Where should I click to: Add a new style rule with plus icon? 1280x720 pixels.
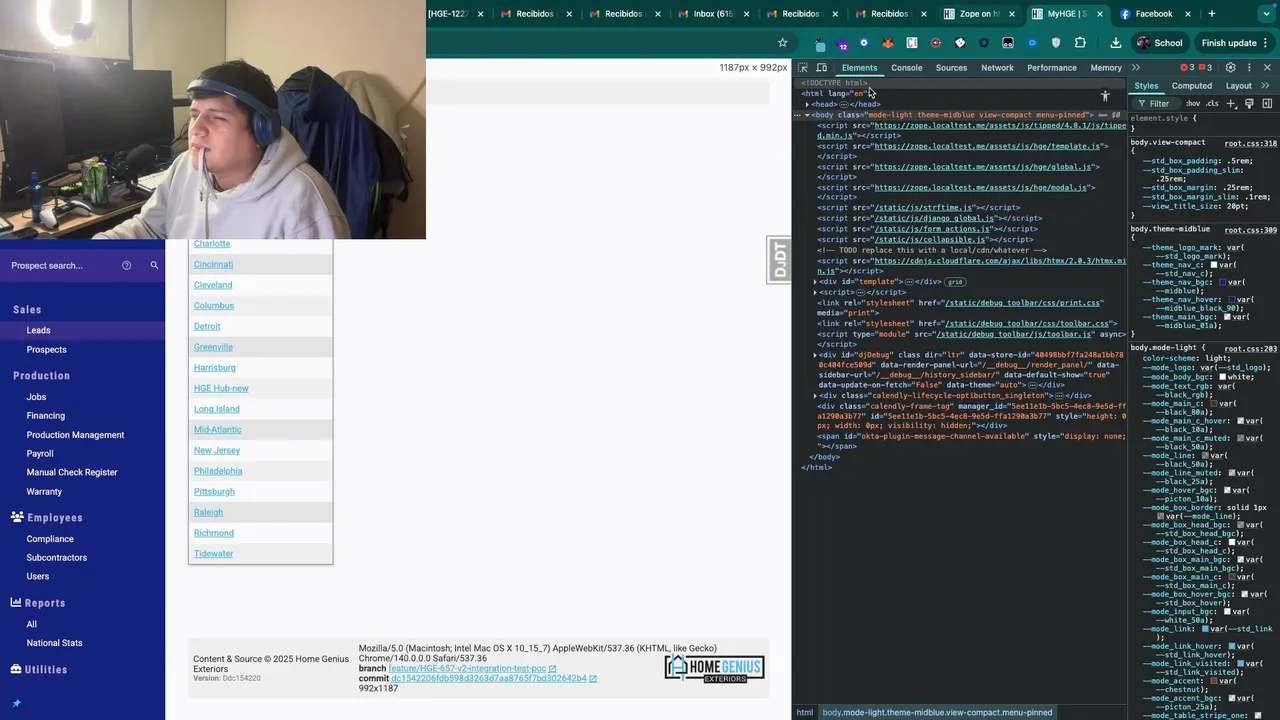pyautogui.click(x=1231, y=104)
